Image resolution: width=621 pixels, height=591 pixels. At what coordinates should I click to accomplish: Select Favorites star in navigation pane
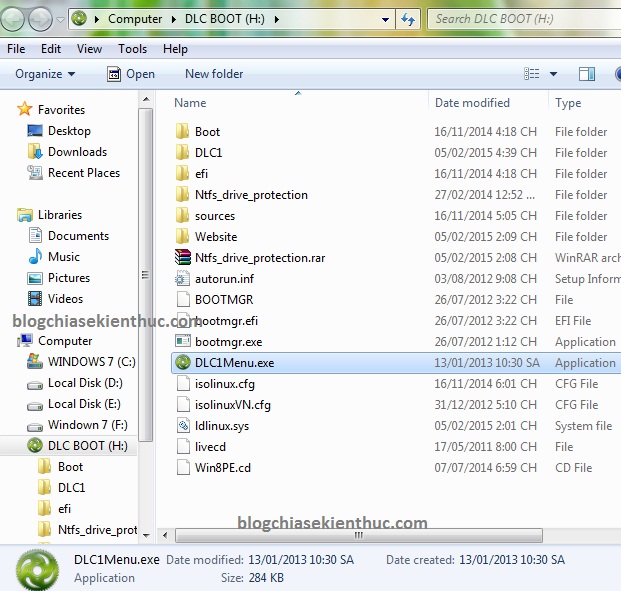25,109
